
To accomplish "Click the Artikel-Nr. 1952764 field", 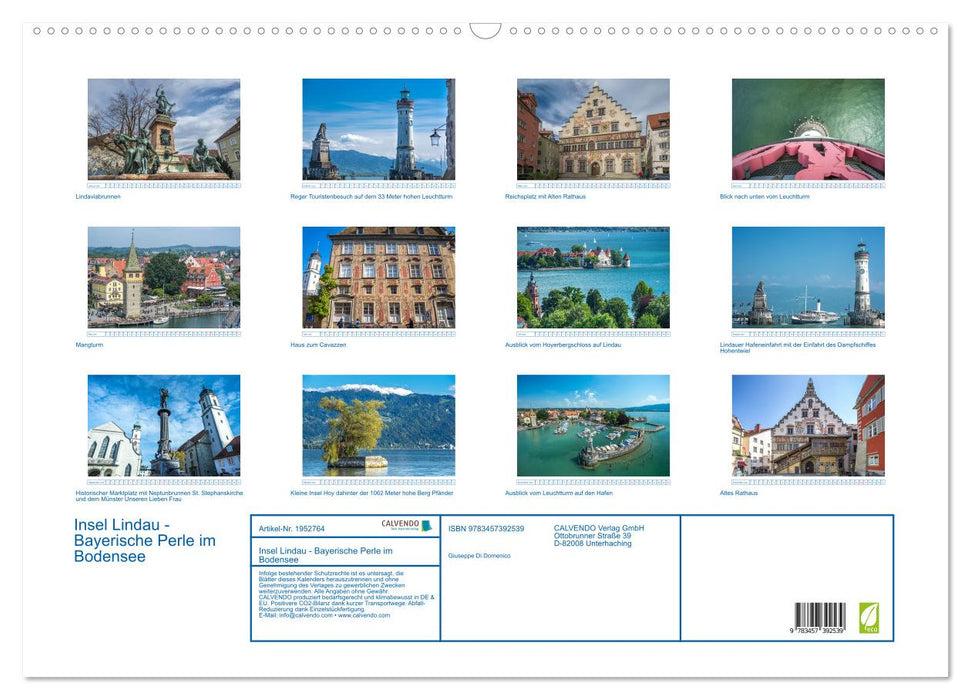I will click(292, 529).
